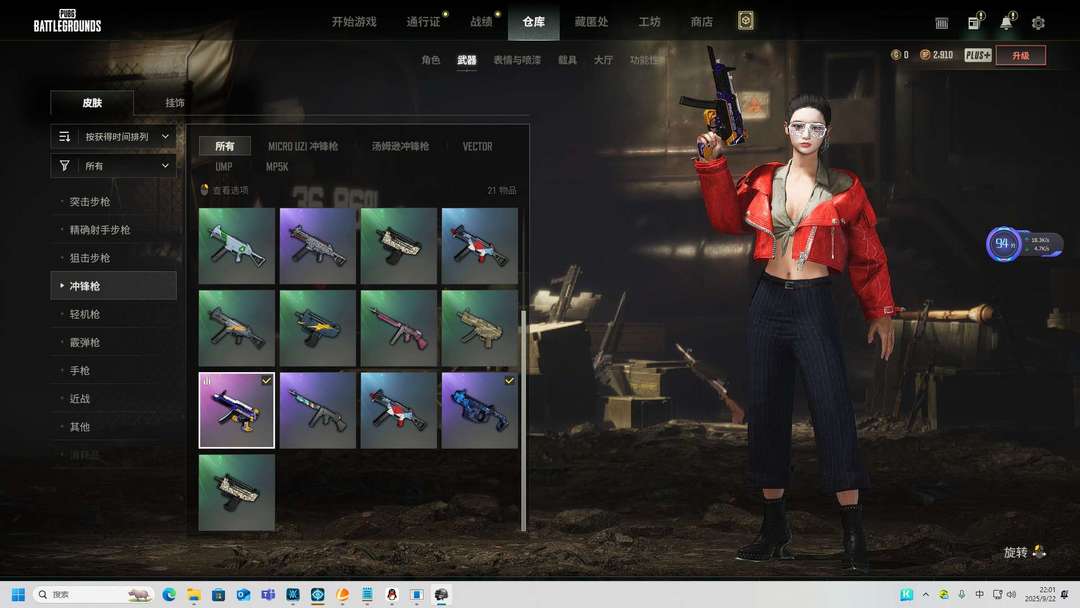Screen dimensions: 1080x608
Task: Filter skins by VECTOR
Action: click(x=477, y=147)
